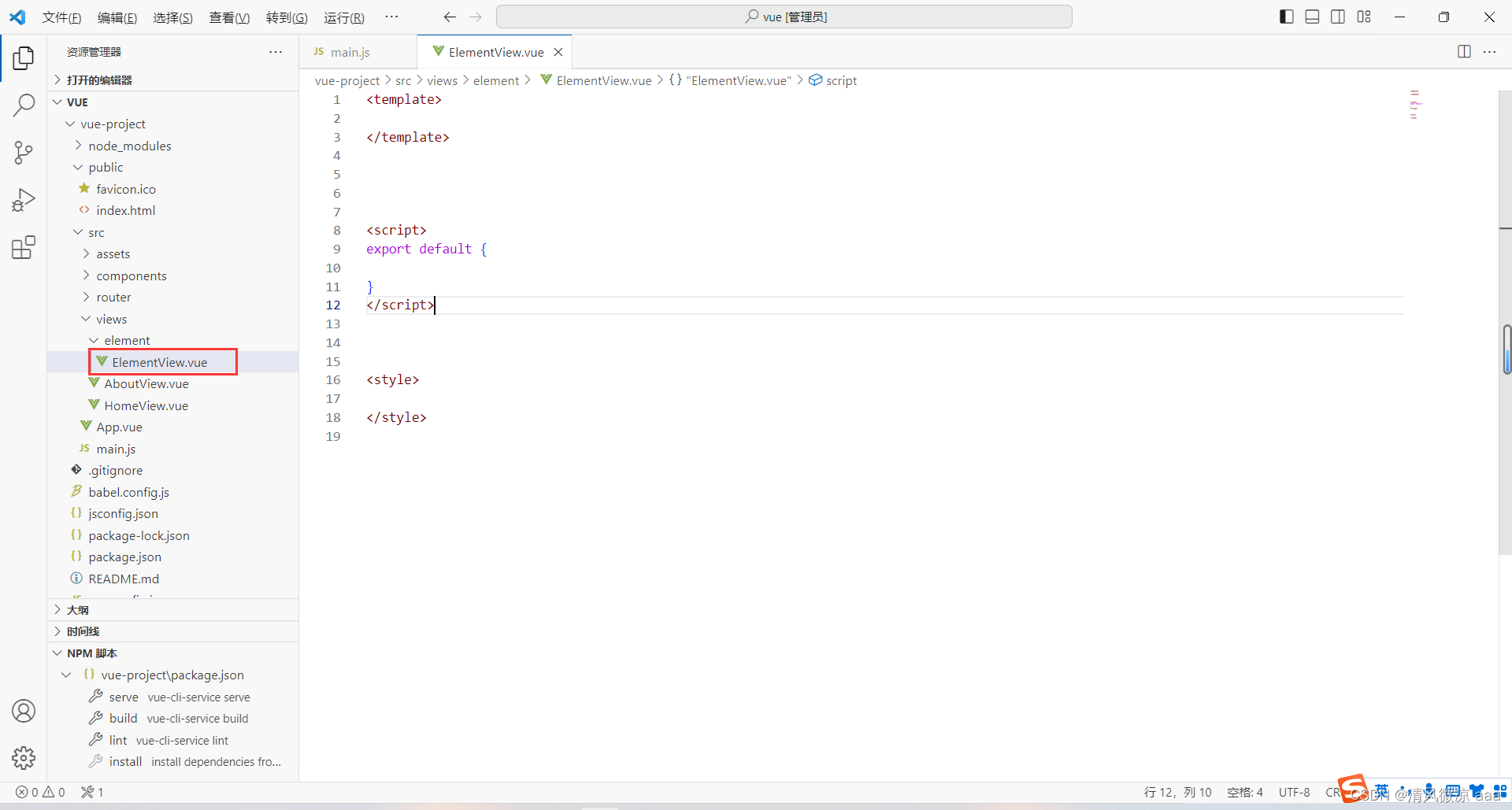Open the View menu
The image size is (1512, 810).
(x=229, y=17)
